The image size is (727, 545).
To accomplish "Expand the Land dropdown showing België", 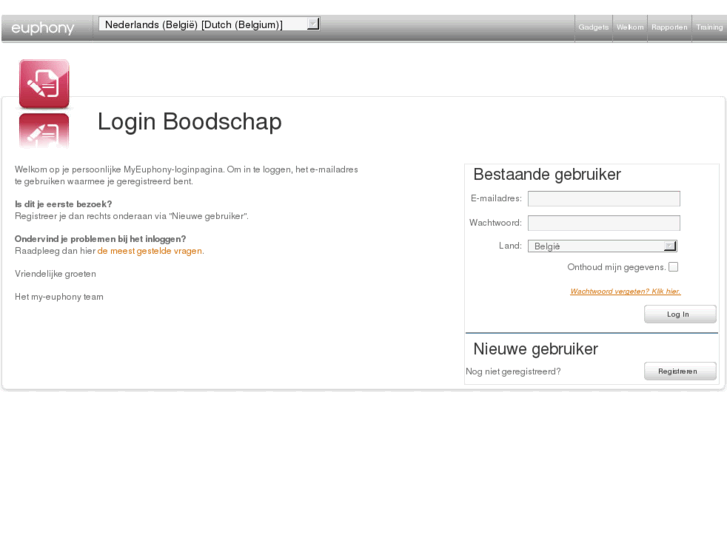I will [602, 246].
